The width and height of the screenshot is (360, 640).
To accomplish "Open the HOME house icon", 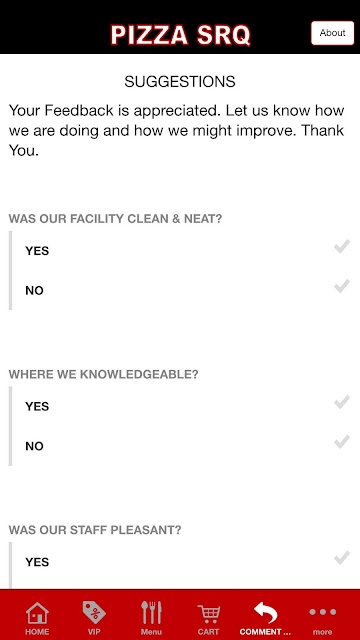I will [37, 613].
